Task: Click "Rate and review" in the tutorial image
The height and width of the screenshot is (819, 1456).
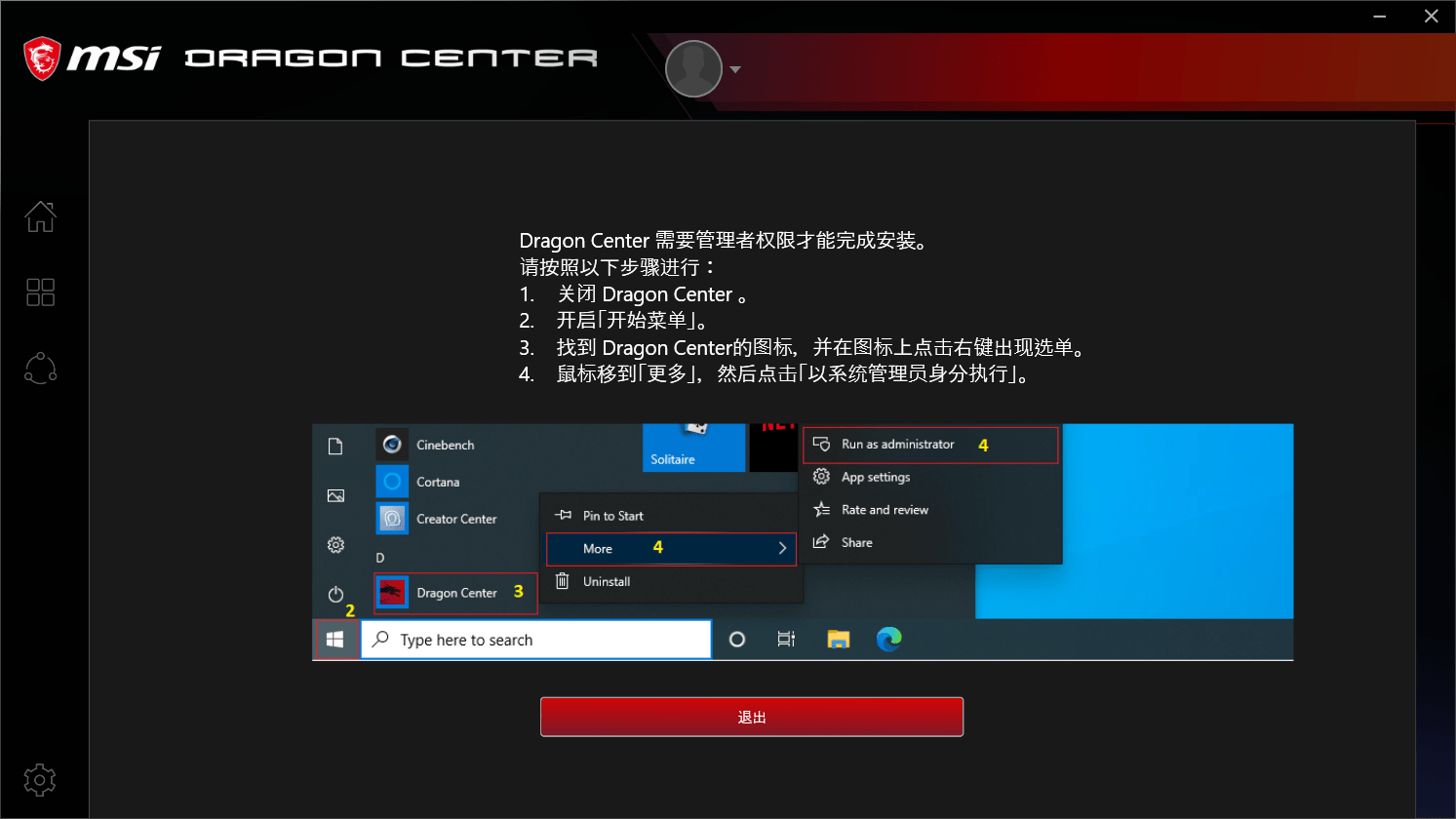Action: point(885,510)
